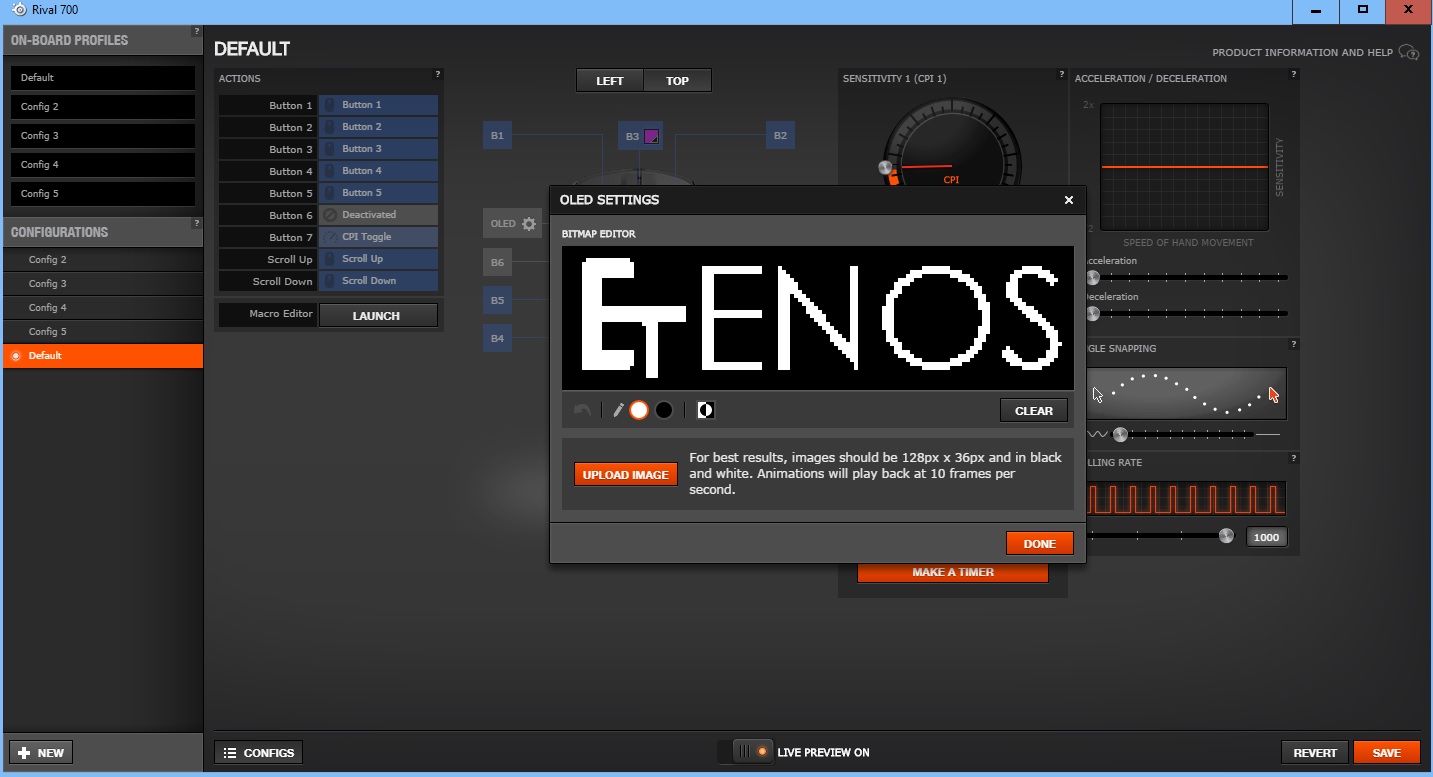The image size is (1433, 777).
Task: Select on-board profile Default
Action: tap(103, 78)
